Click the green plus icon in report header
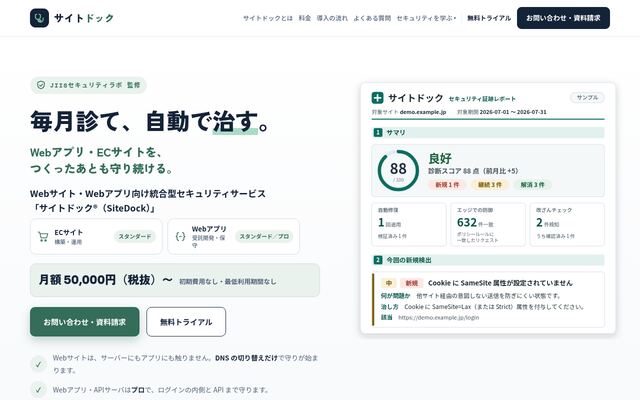 click(377, 98)
